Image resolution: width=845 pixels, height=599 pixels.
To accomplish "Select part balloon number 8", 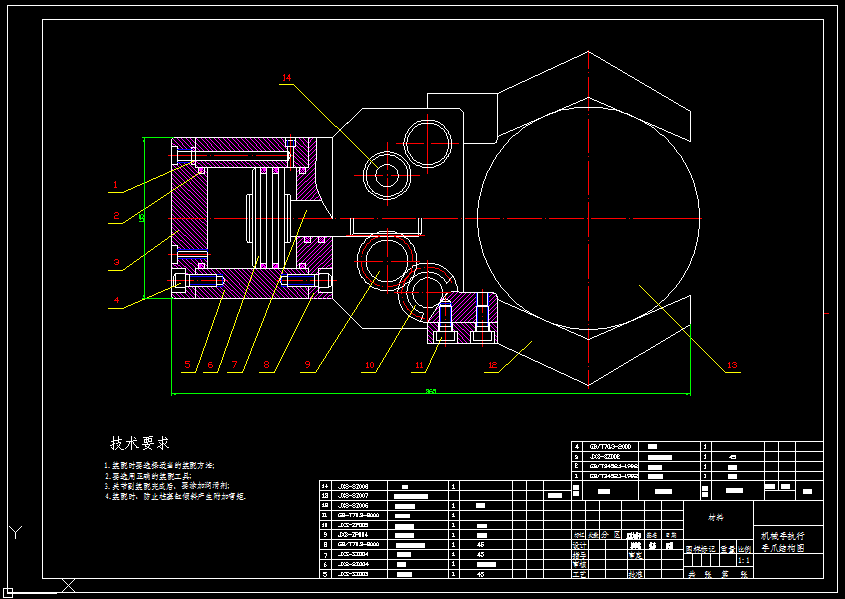I will tap(266, 365).
